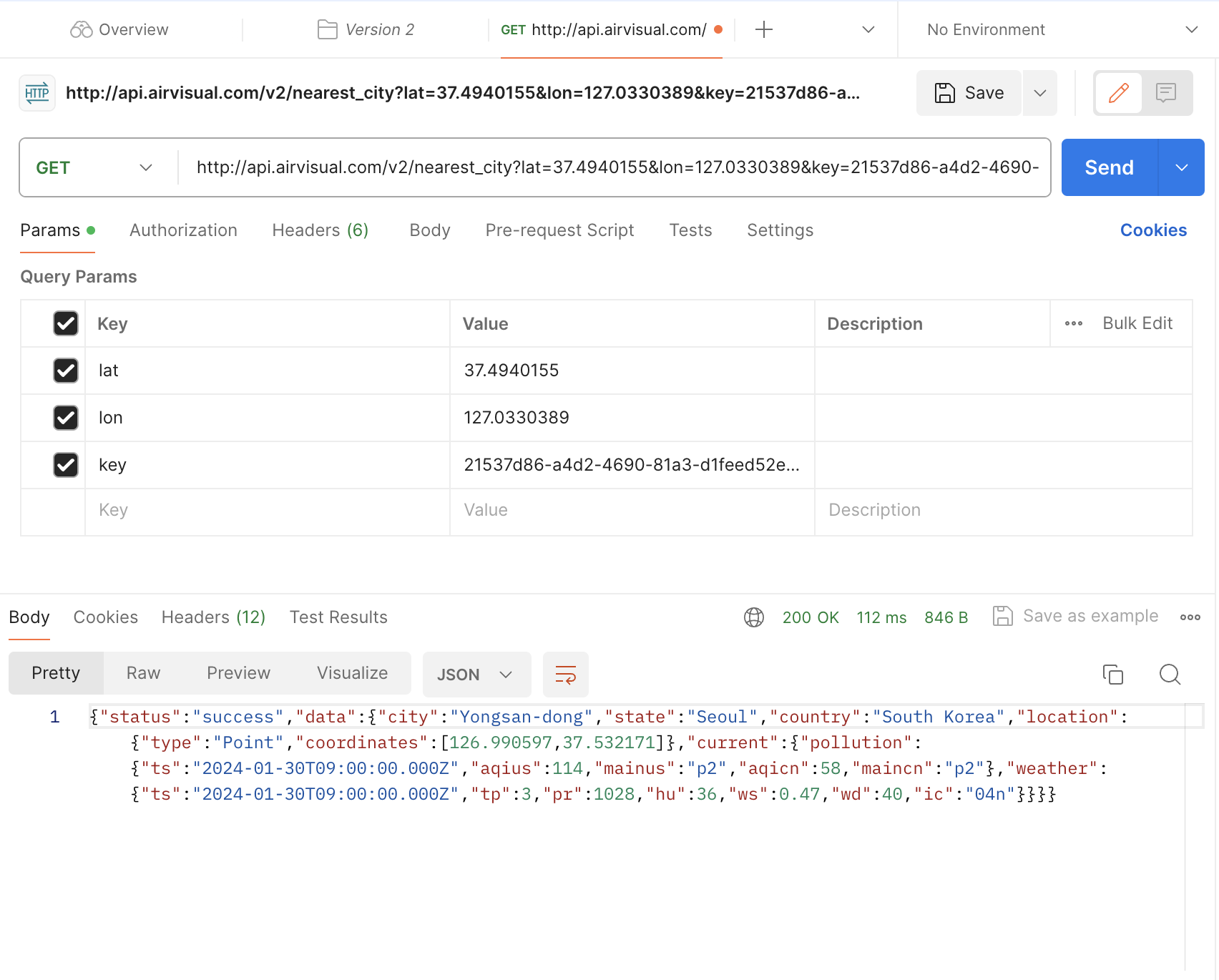Save the response as example

click(1075, 616)
